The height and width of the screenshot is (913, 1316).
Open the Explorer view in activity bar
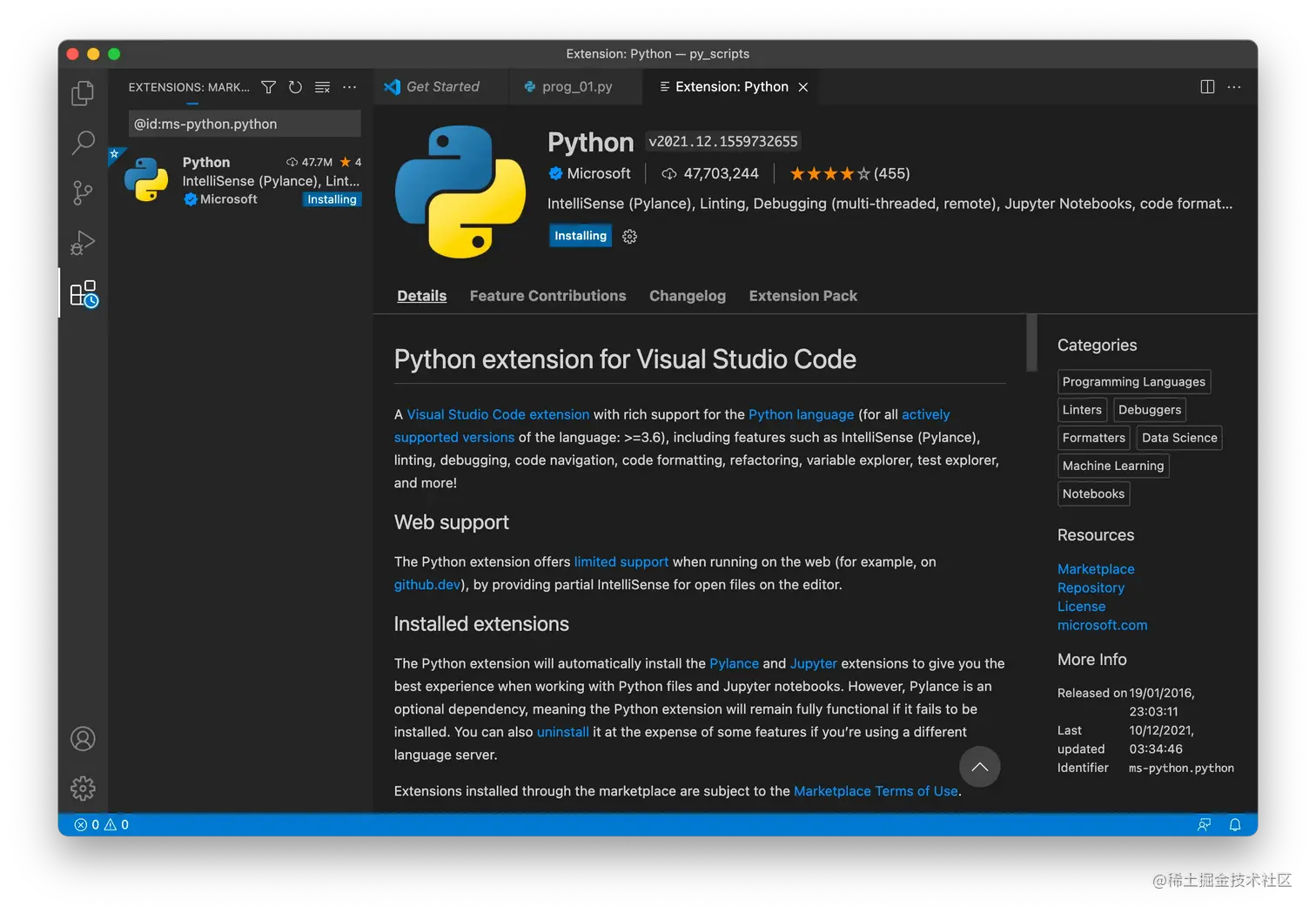point(83,92)
